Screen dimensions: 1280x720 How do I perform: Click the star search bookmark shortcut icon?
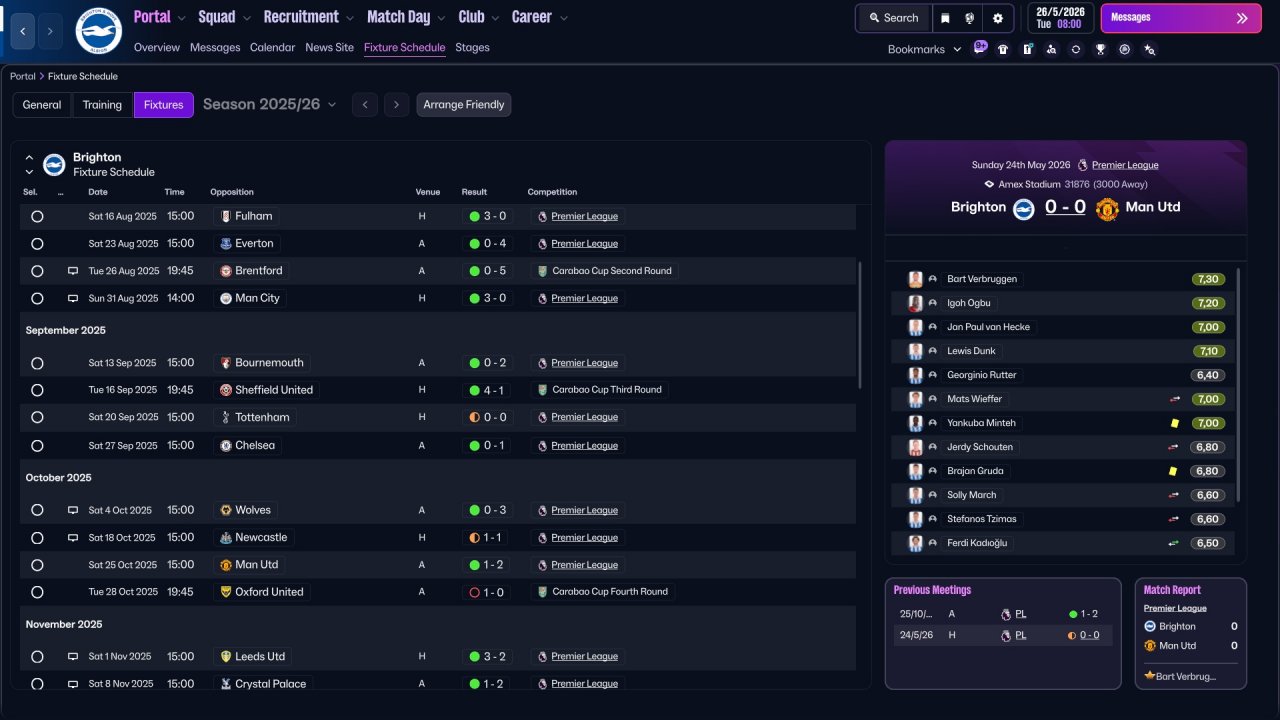[1149, 49]
